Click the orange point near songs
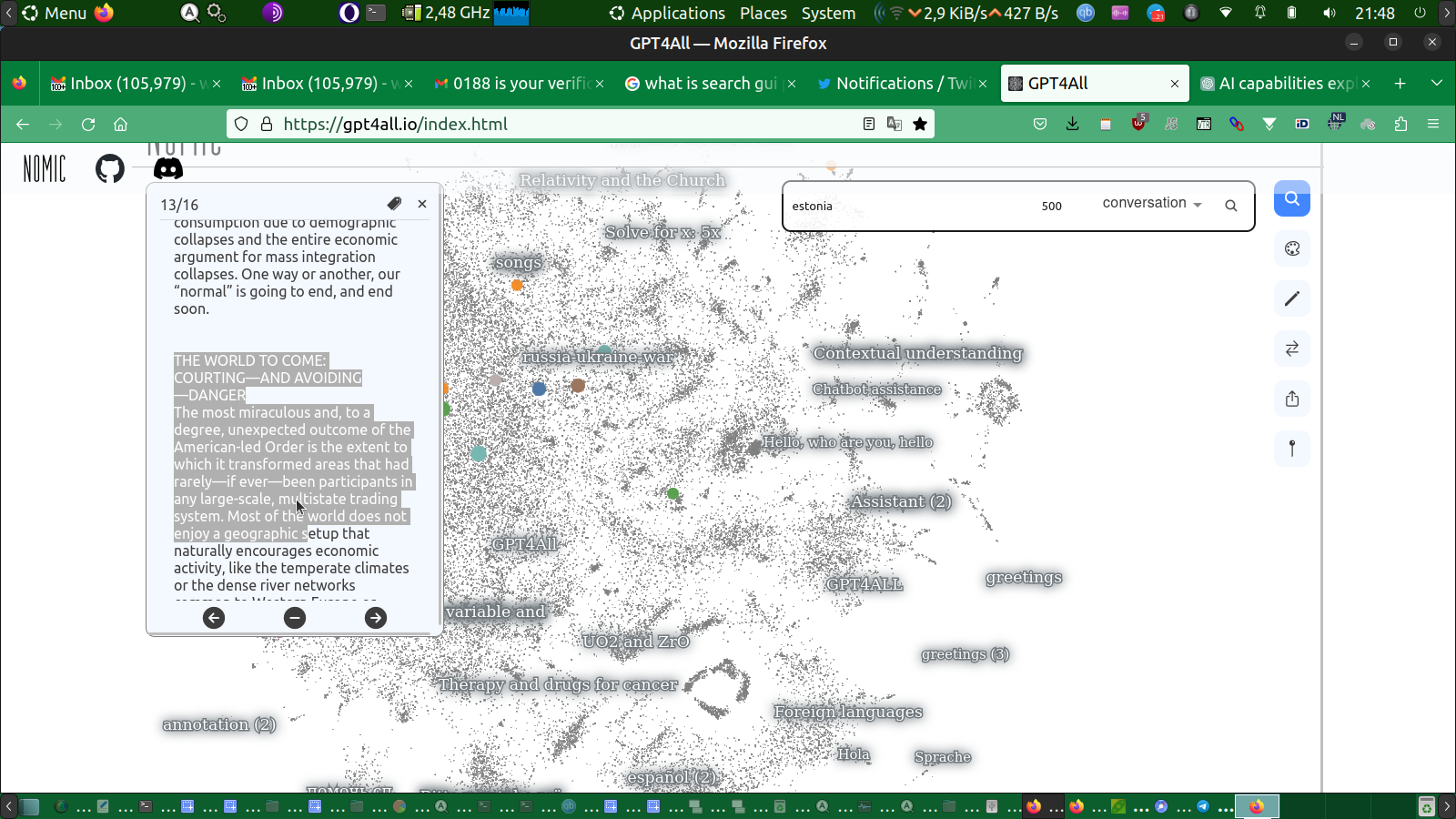The width and height of the screenshot is (1456, 819). [517, 285]
